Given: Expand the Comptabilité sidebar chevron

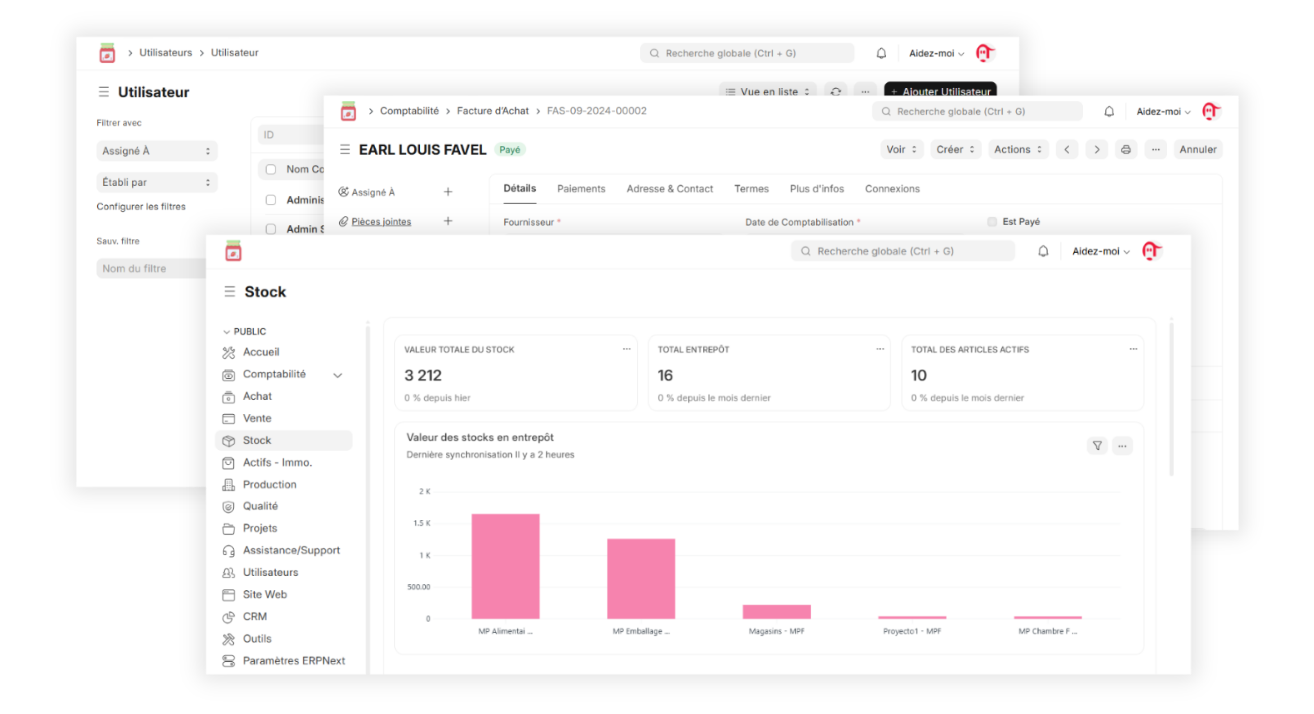Looking at the screenshot, I should point(337,375).
